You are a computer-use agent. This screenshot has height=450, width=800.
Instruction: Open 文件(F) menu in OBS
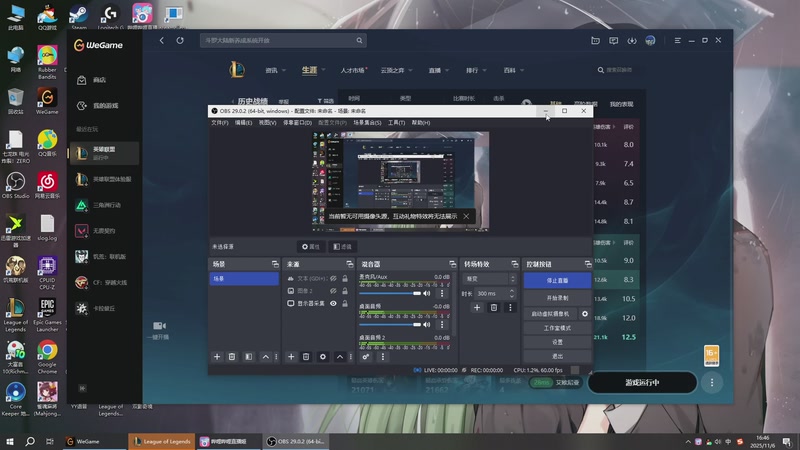point(219,123)
